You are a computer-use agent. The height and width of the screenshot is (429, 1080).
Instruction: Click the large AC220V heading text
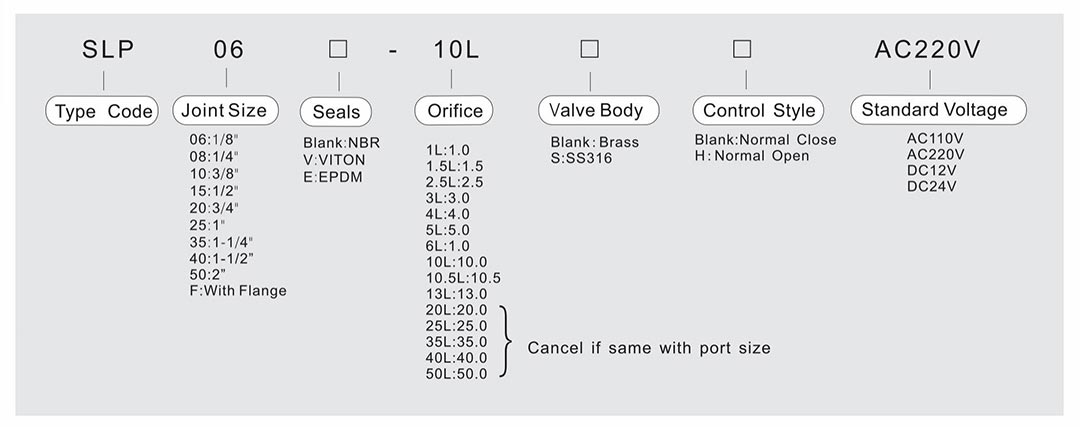click(x=928, y=50)
